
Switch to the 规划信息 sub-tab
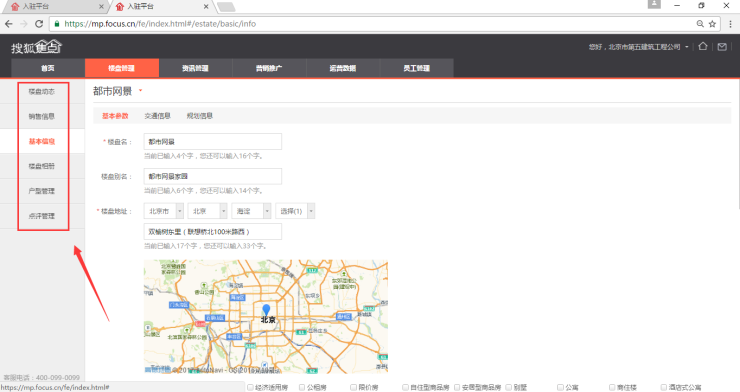coord(200,116)
